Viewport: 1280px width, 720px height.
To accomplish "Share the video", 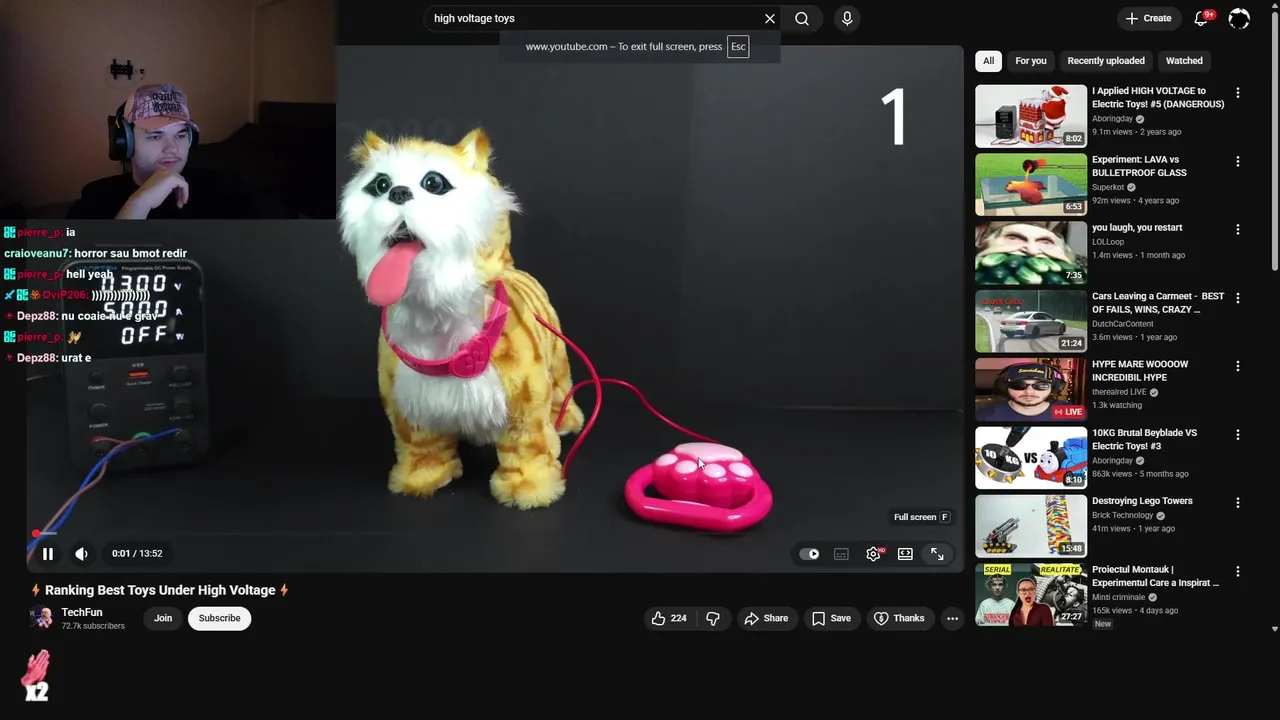I will [766, 618].
